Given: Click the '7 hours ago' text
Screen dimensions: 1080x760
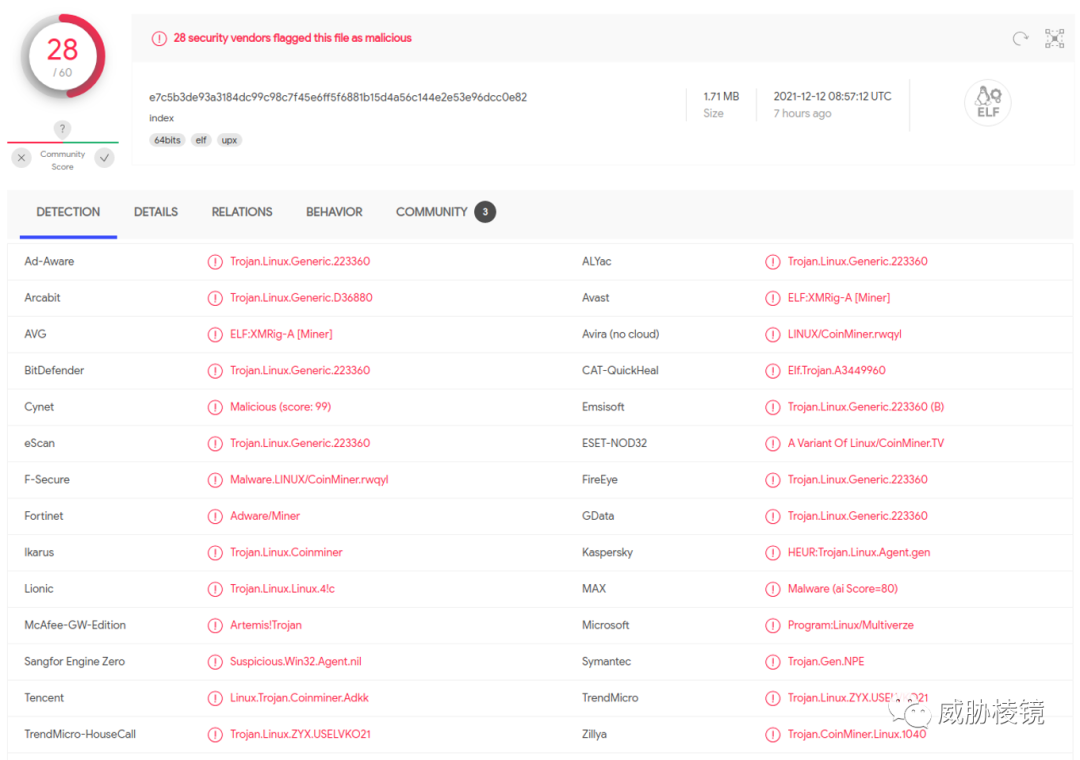Looking at the screenshot, I should click(x=802, y=113).
